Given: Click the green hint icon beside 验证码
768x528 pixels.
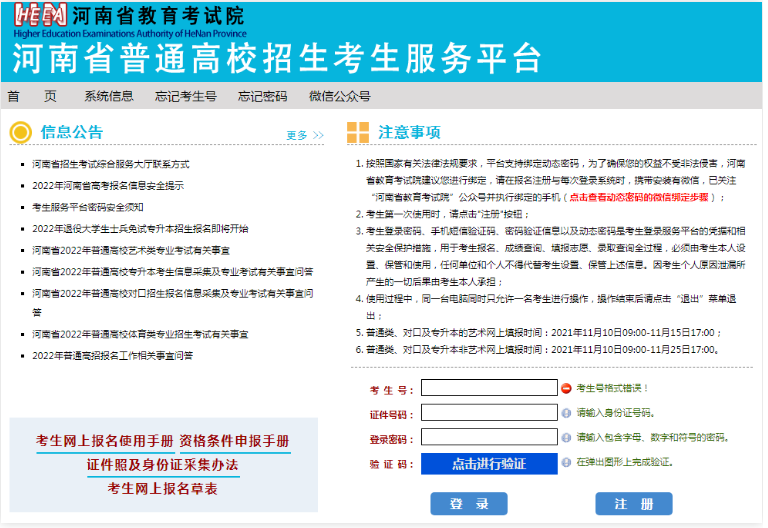Looking at the screenshot, I should [x=566, y=463].
